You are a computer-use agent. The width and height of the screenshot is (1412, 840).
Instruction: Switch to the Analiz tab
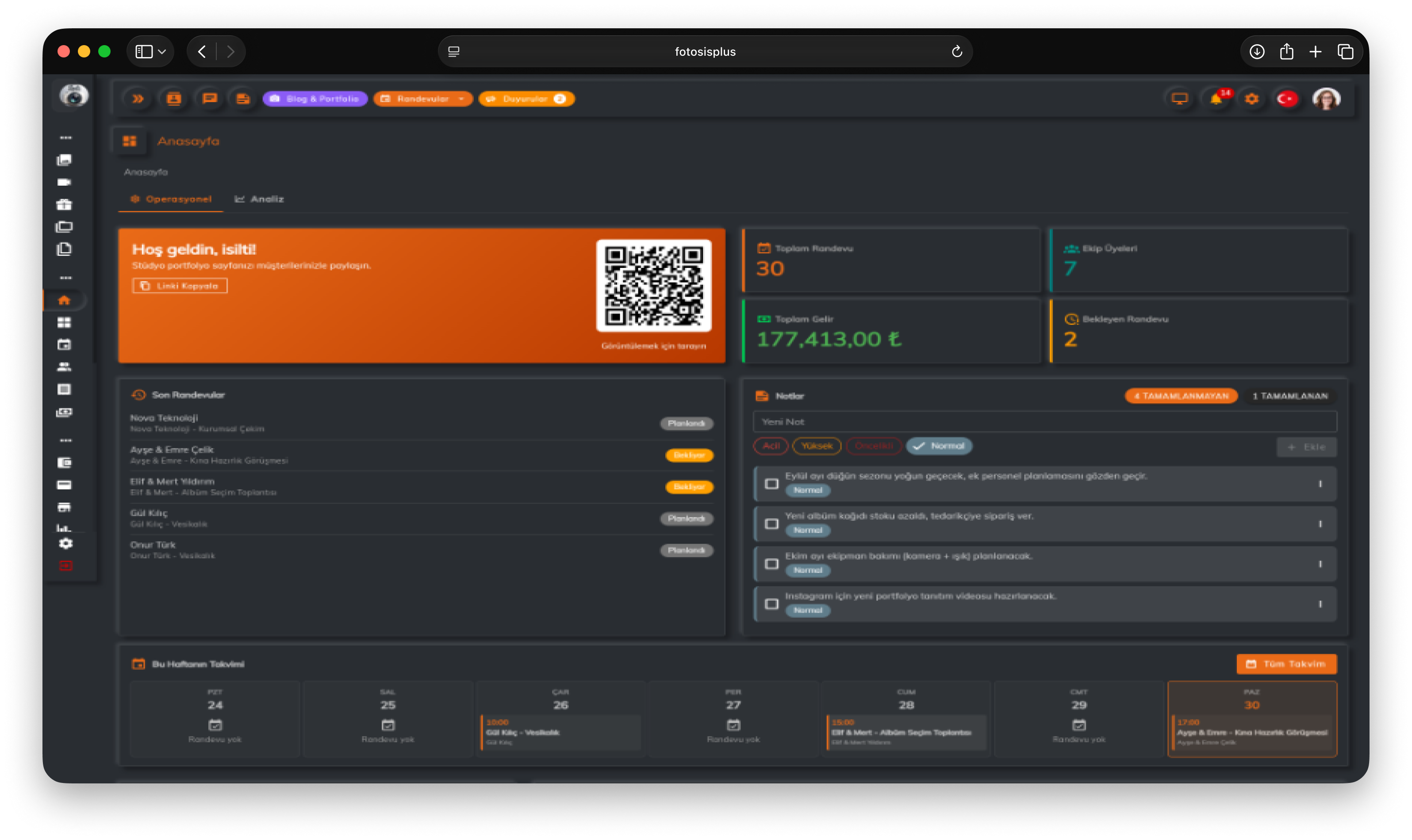click(259, 199)
